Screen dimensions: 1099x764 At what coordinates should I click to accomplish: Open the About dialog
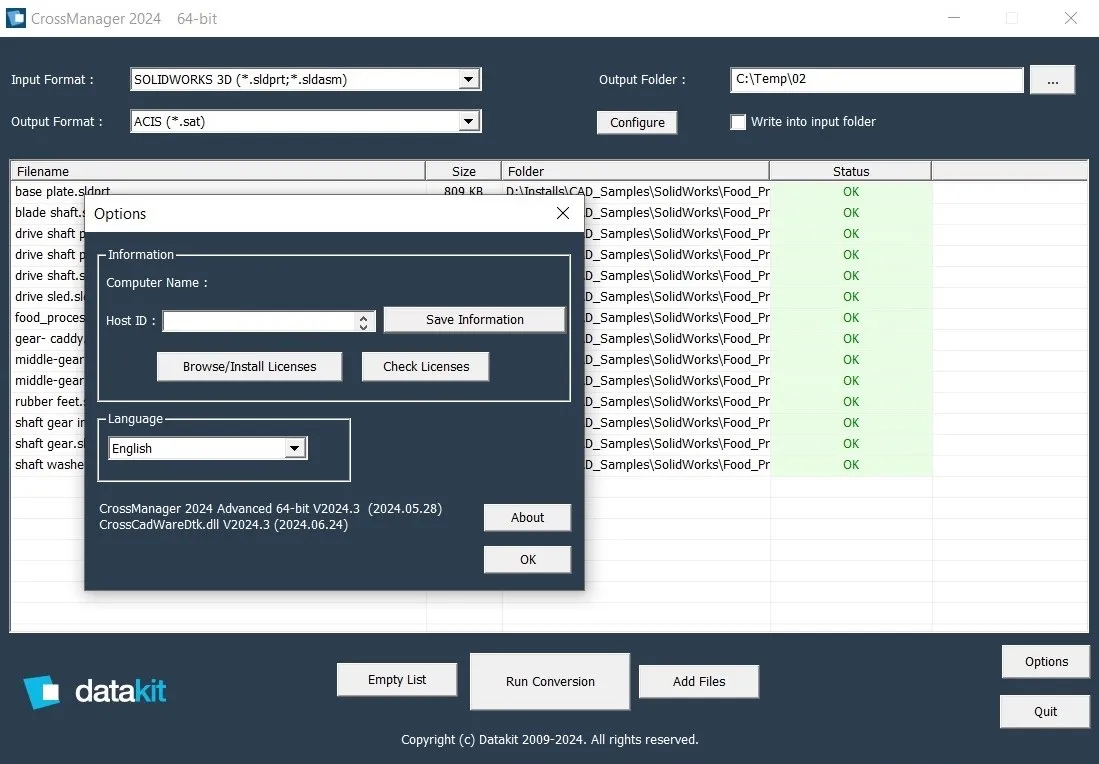click(x=527, y=517)
